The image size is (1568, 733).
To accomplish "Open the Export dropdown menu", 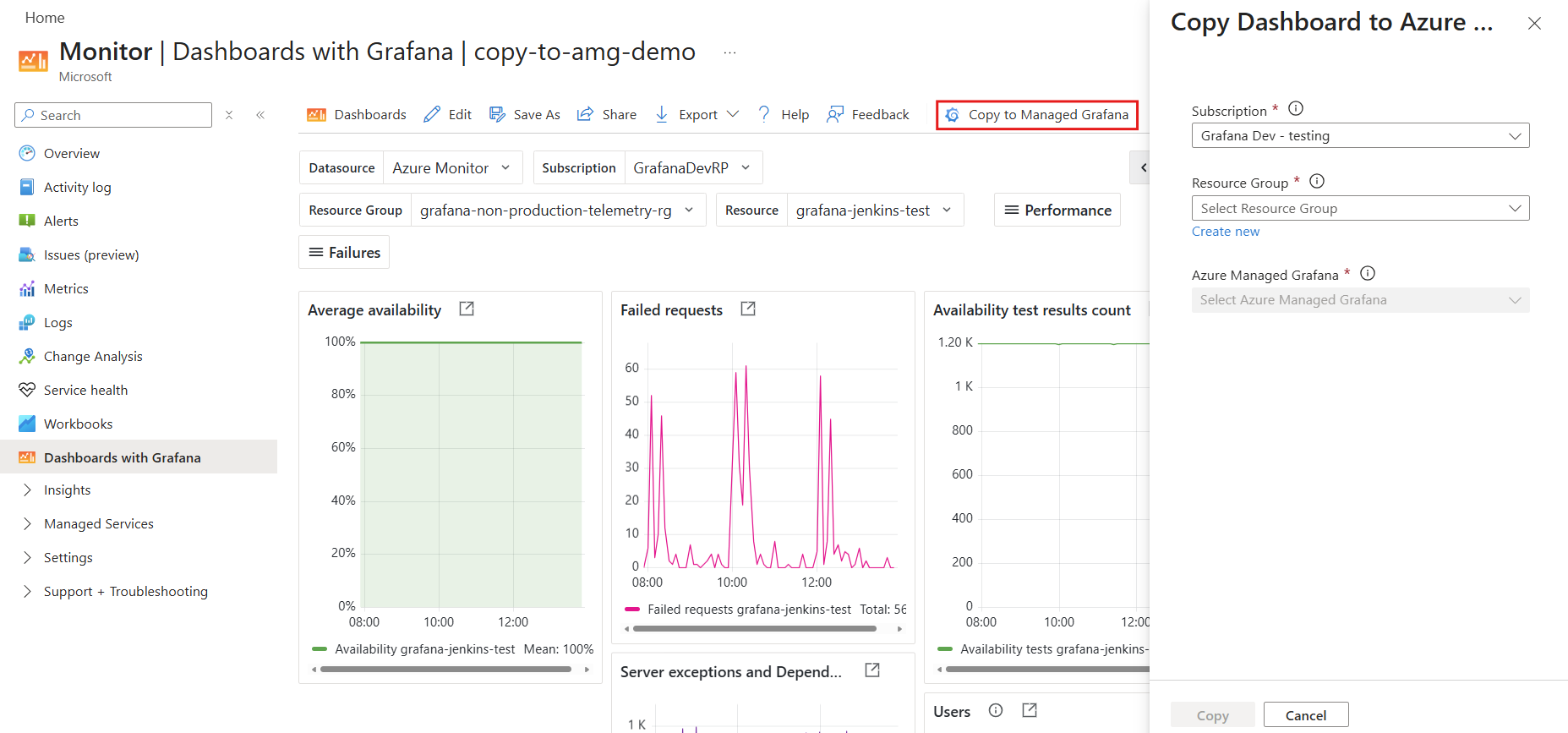I will point(697,114).
